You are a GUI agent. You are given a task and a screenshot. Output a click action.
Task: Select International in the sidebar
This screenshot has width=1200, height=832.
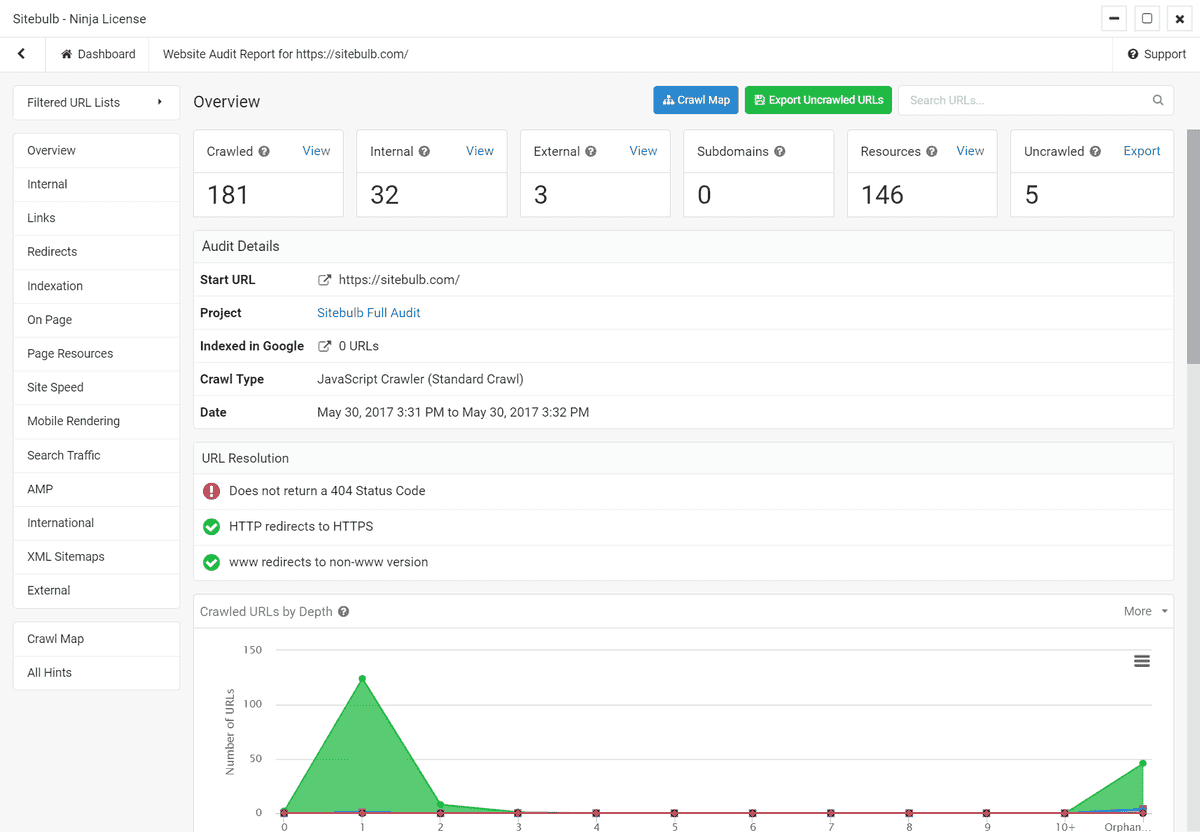click(96, 523)
